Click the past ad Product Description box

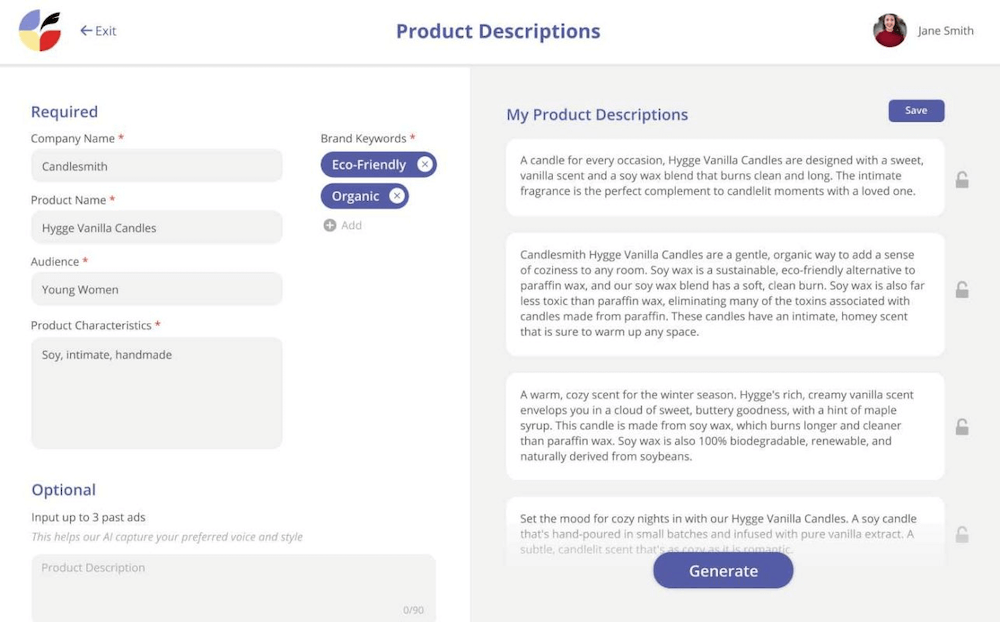pos(233,587)
